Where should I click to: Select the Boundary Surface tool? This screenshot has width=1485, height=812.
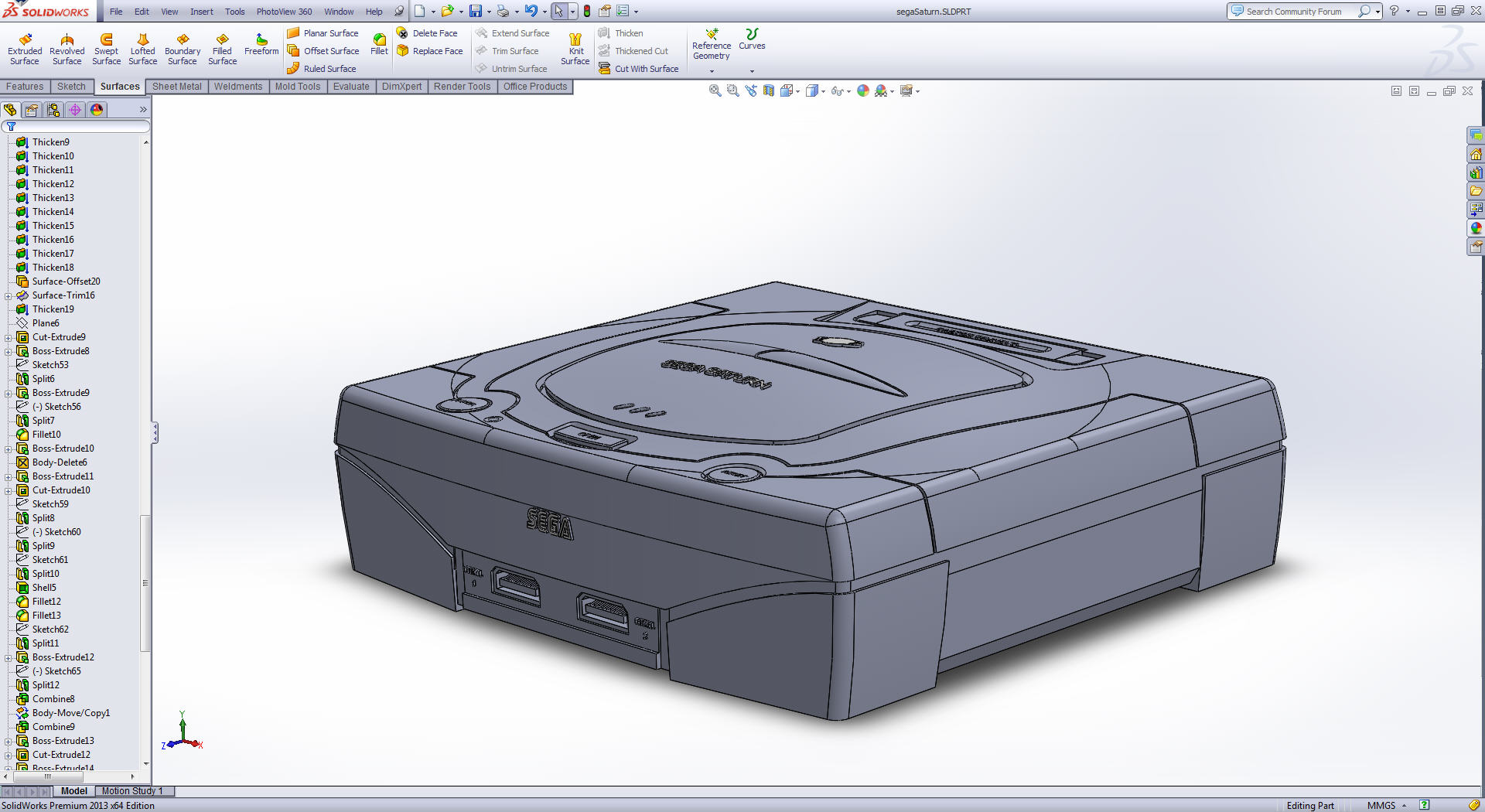coord(183,49)
